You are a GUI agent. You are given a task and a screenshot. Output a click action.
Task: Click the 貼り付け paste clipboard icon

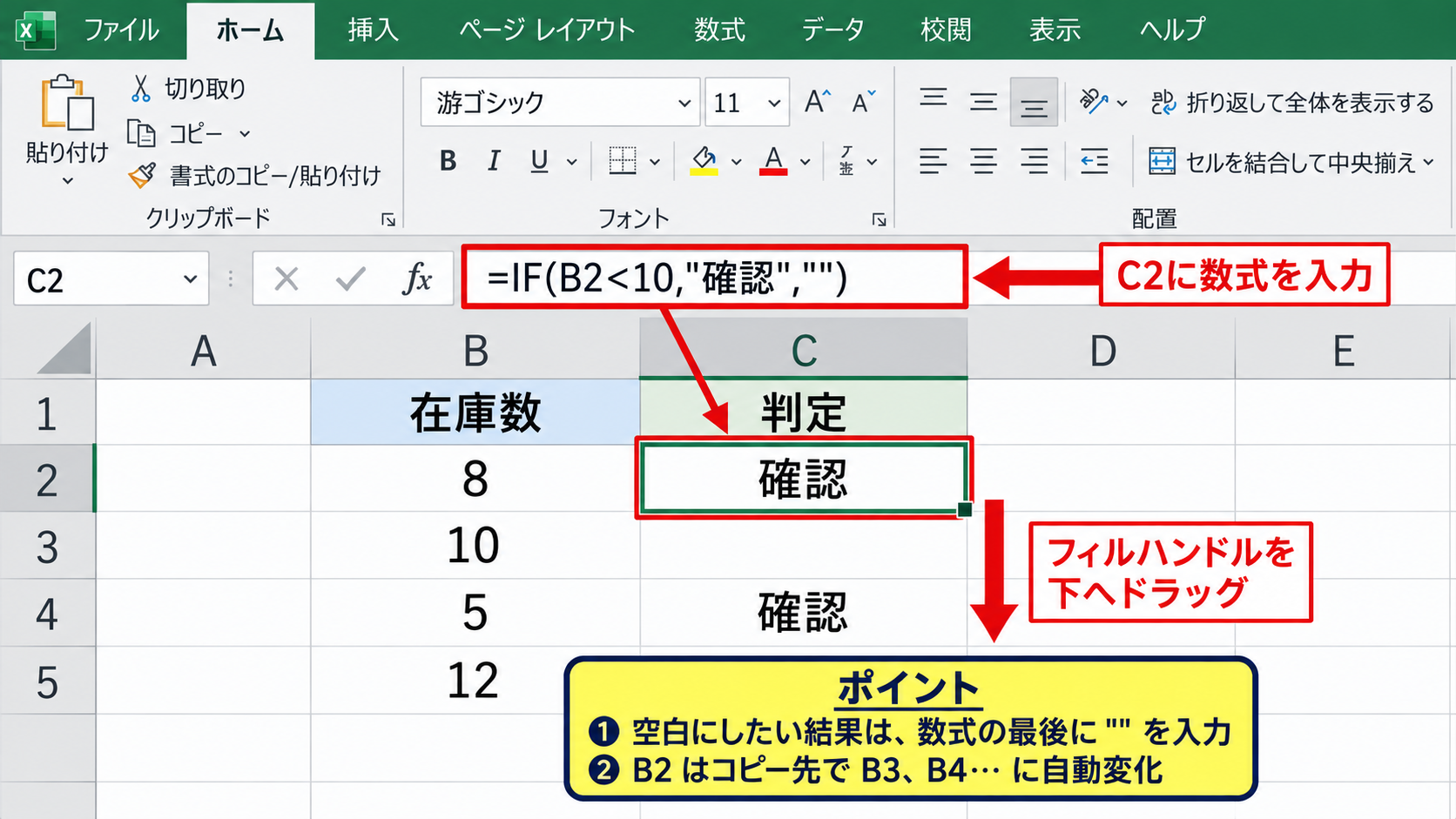(x=67, y=103)
